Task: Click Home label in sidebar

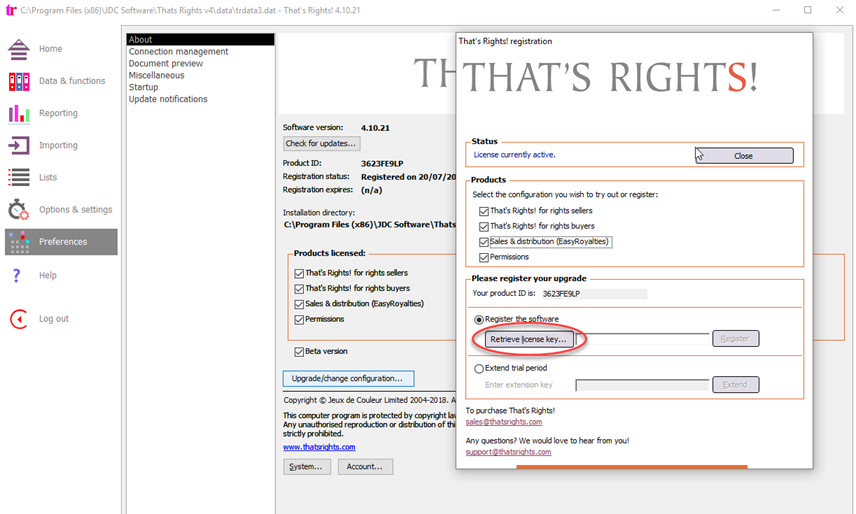Action: point(50,49)
